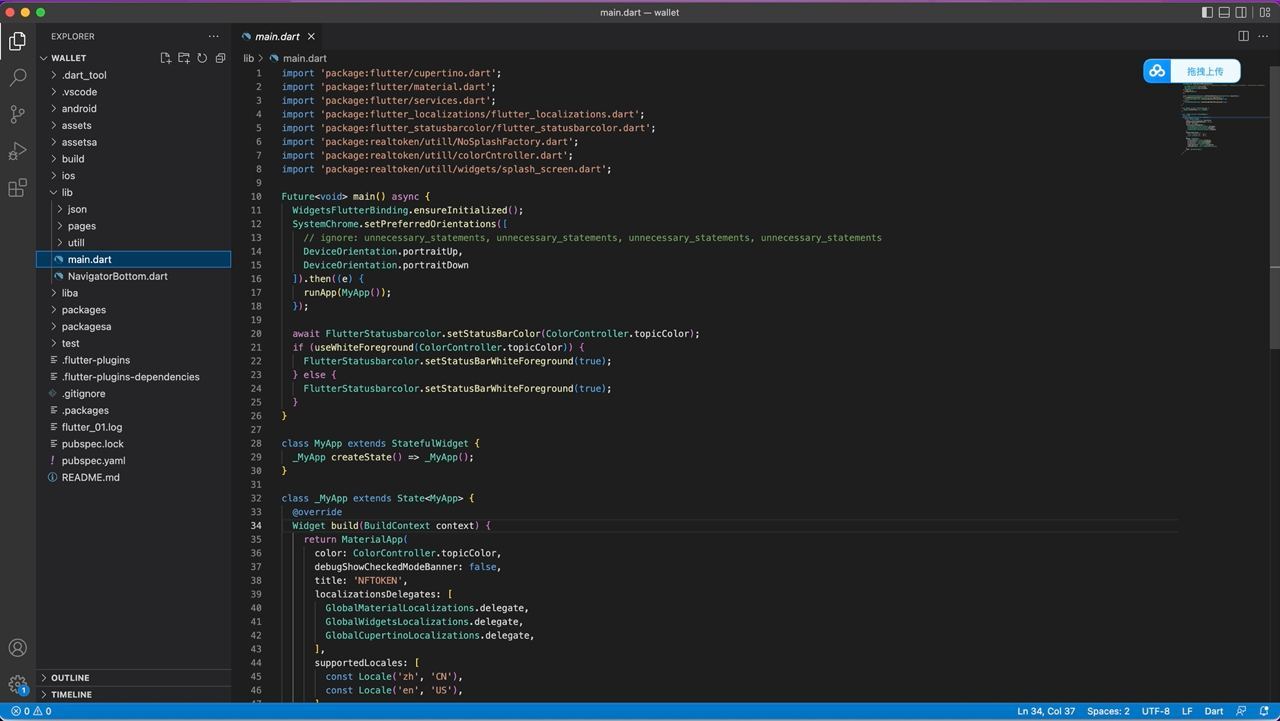
Task: Open the Accounts menu icon
Action: (17, 648)
